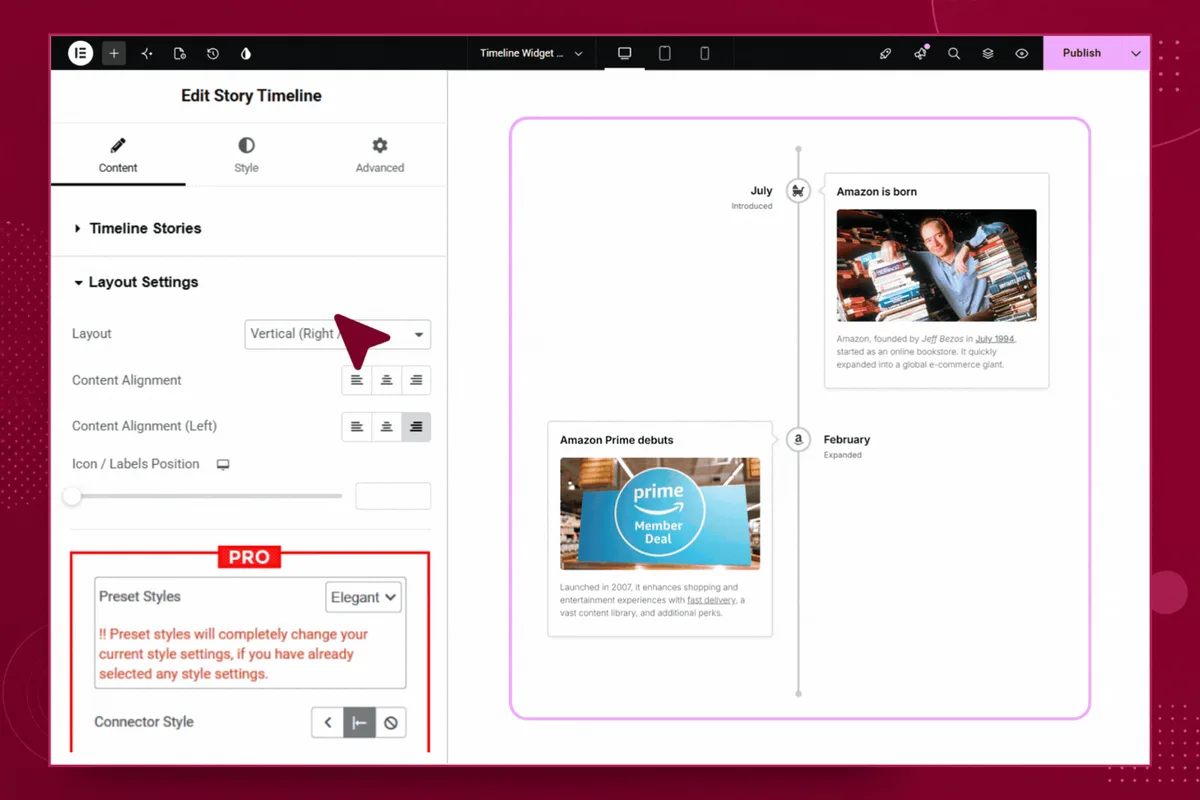Click the Publish button

click(x=1082, y=53)
